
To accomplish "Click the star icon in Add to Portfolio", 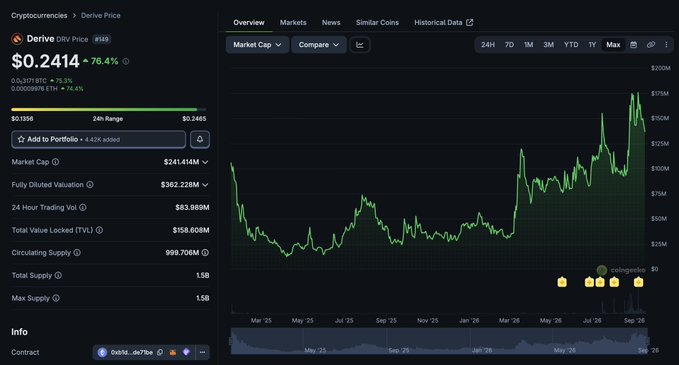I will click(21, 139).
